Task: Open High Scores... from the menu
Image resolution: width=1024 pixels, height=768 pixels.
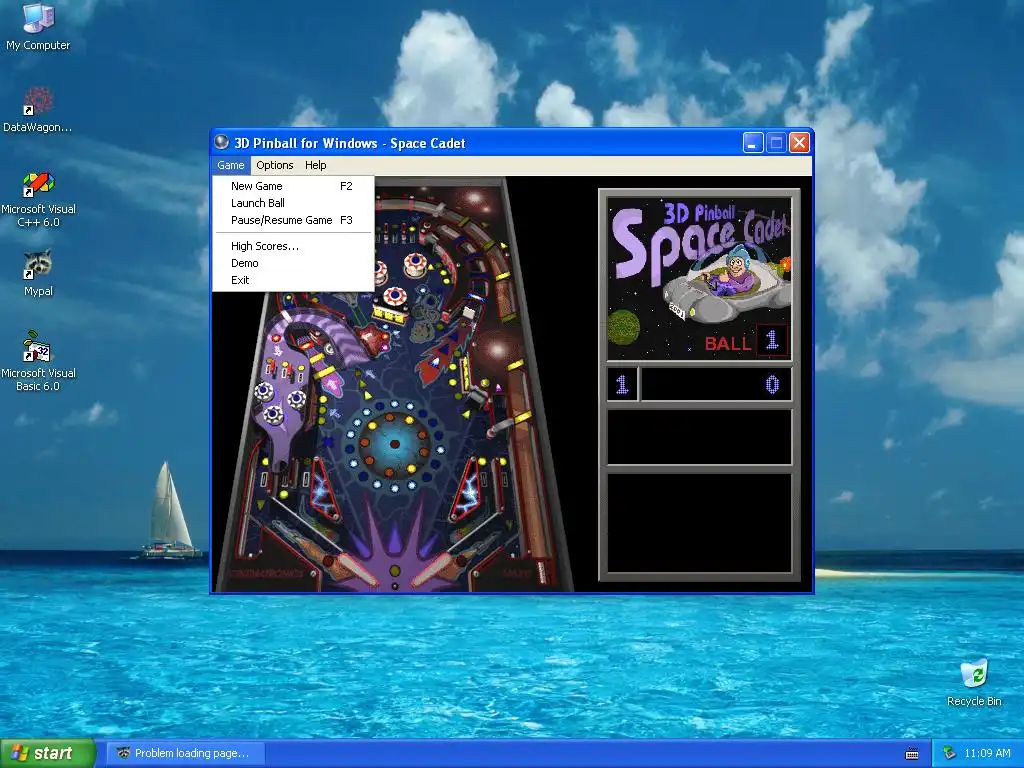Action: click(x=293, y=246)
